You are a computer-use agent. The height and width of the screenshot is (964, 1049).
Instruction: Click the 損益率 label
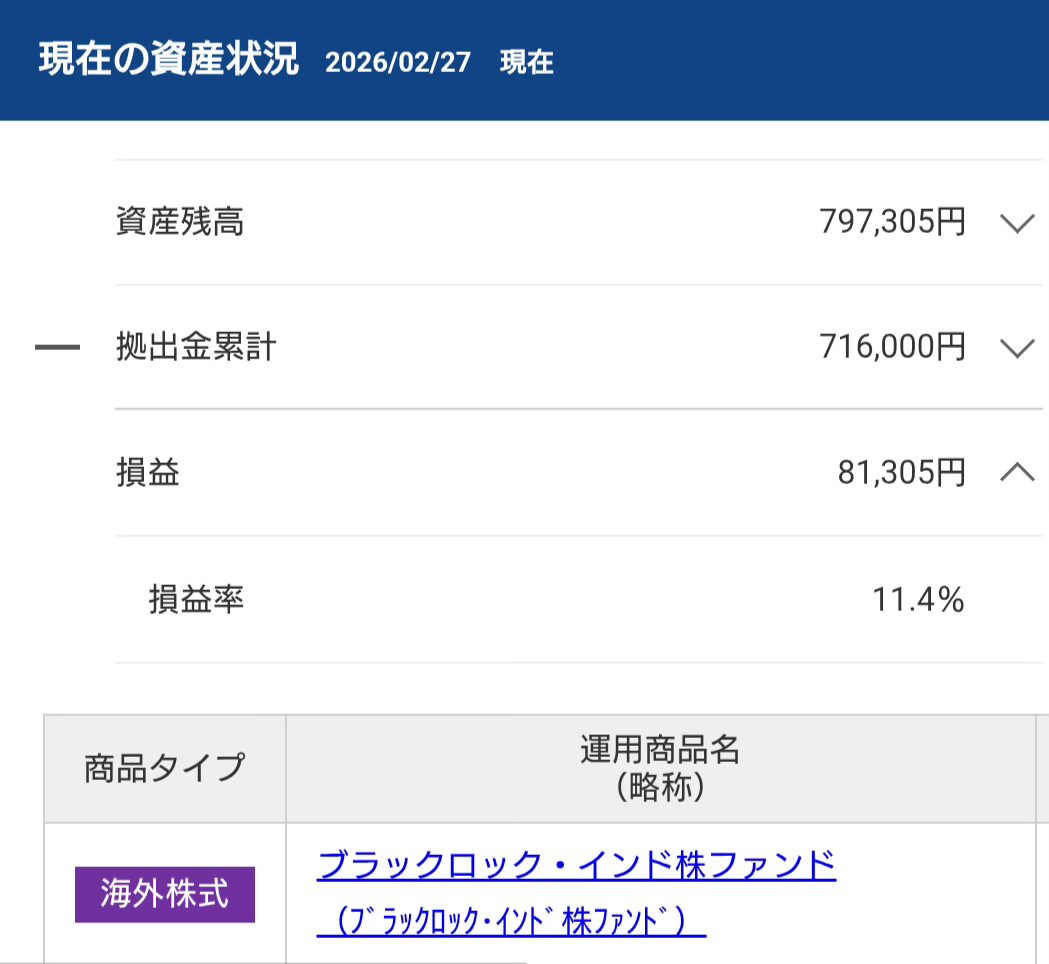(196, 600)
